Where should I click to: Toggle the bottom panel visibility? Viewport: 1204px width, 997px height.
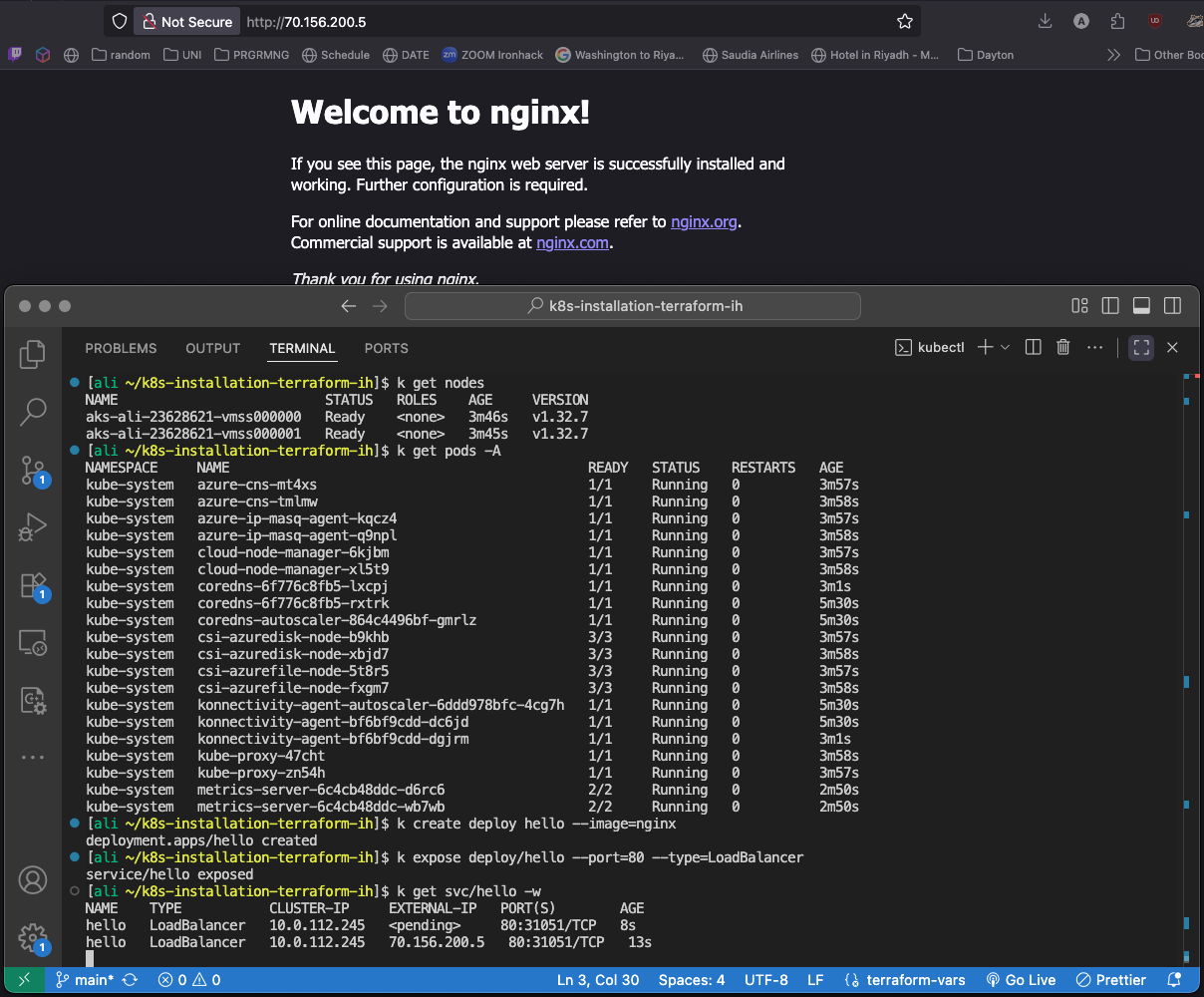[x=1141, y=306]
